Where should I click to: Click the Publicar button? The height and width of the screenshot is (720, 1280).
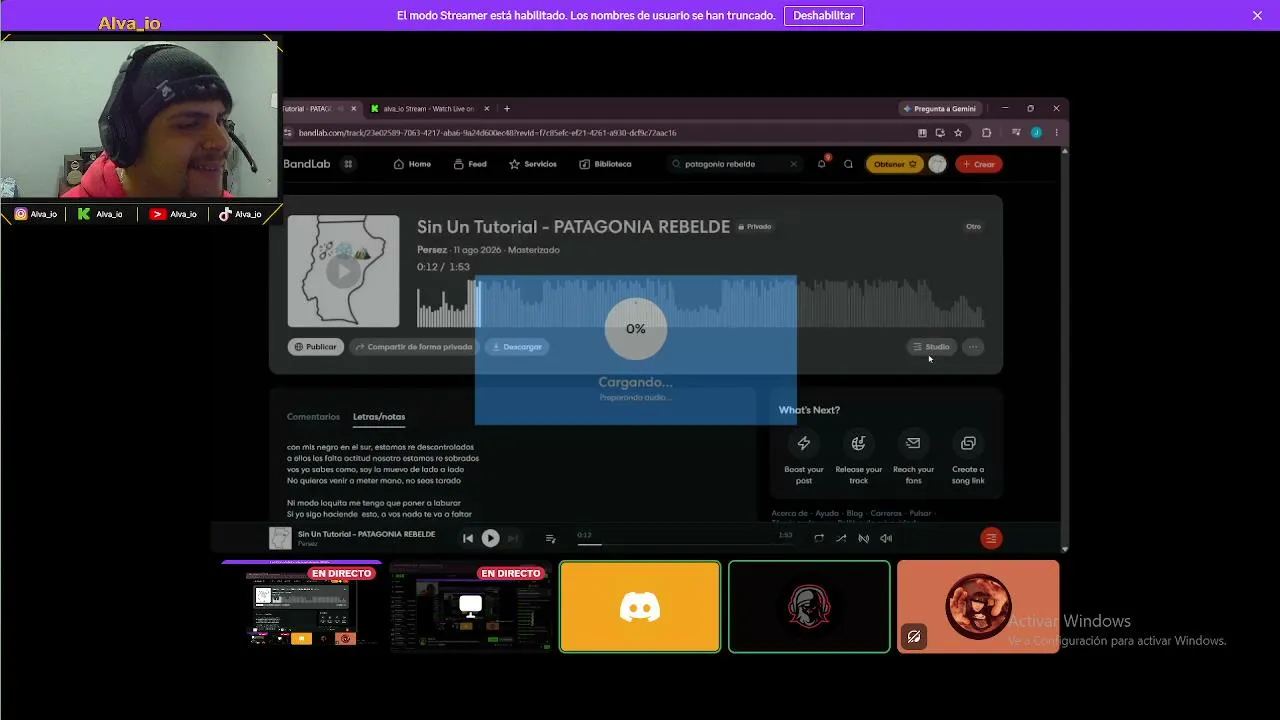coord(316,347)
